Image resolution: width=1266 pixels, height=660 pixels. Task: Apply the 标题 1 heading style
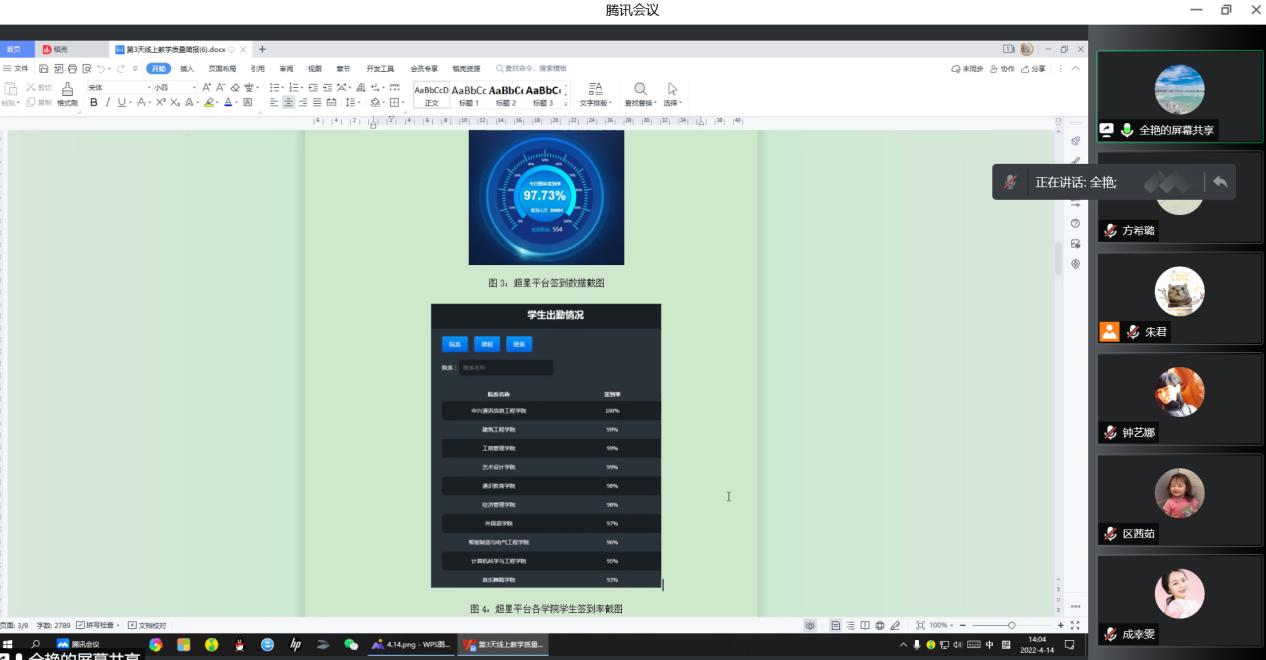tap(468, 95)
